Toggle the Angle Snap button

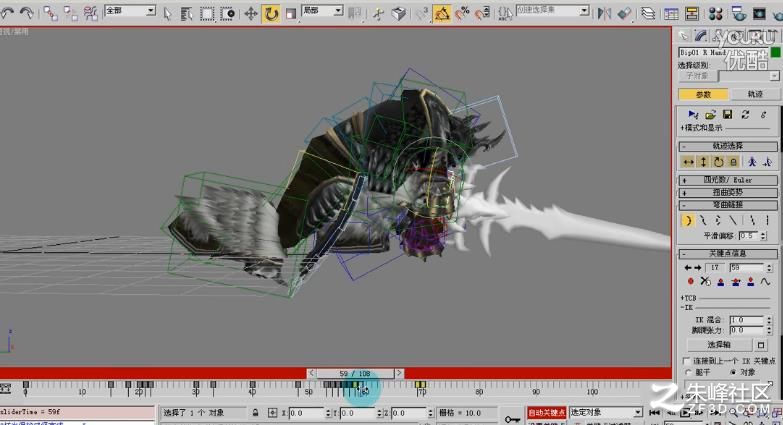pos(441,14)
